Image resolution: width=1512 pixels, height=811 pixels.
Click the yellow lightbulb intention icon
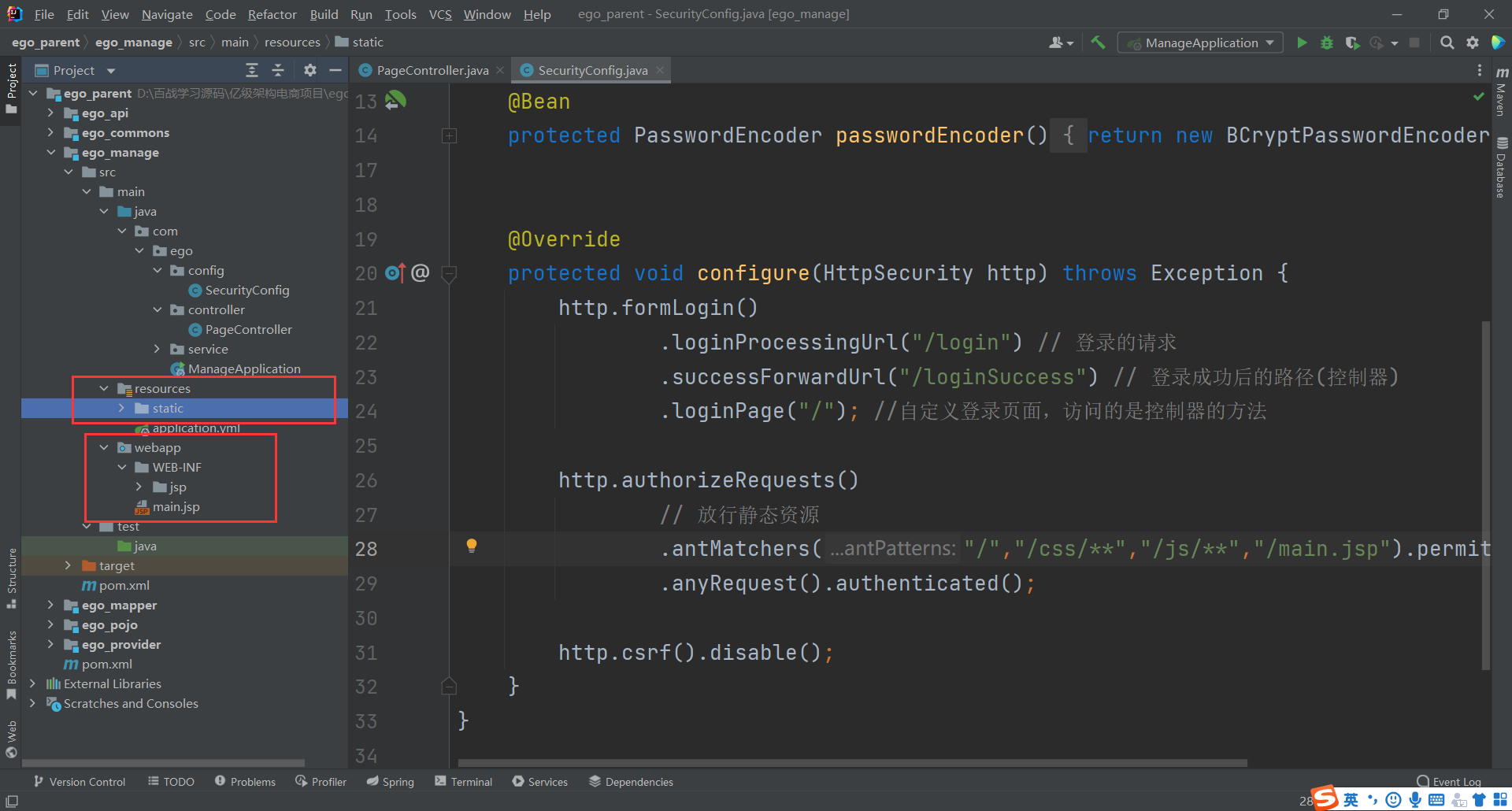point(471,545)
